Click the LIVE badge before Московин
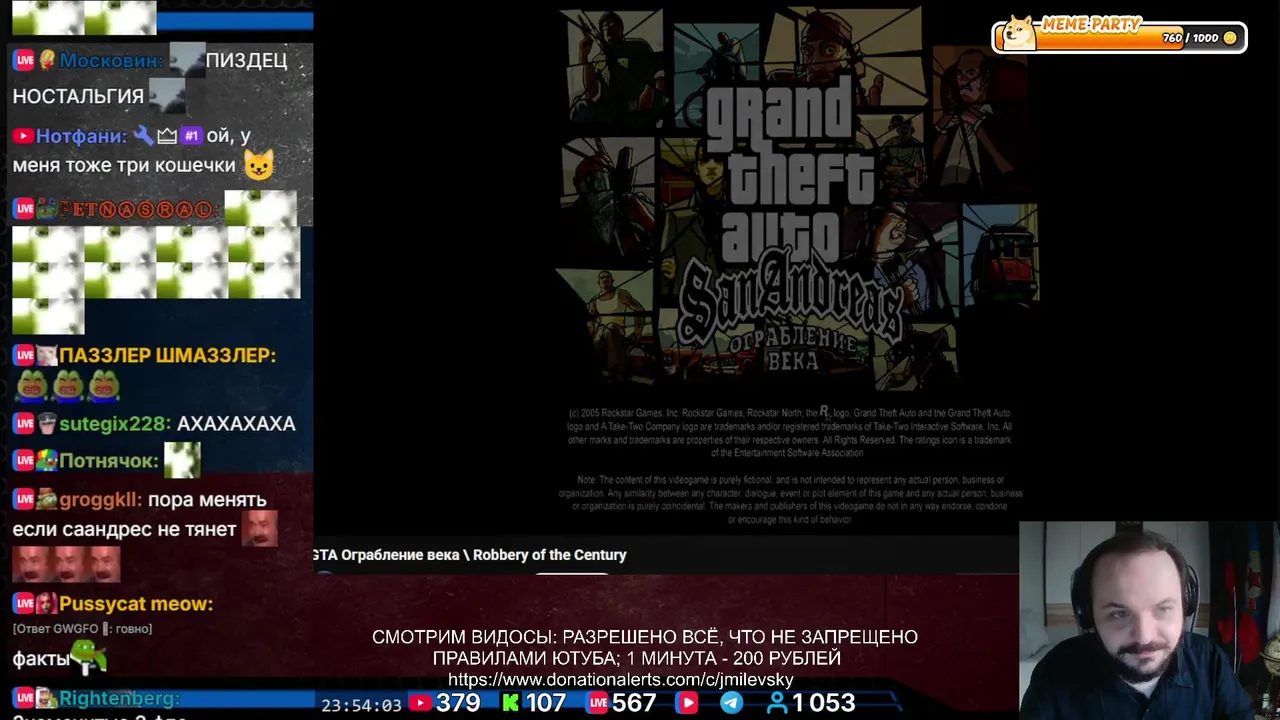Image resolution: width=1280 pixels, height=720 pixels. pos(24,61)
